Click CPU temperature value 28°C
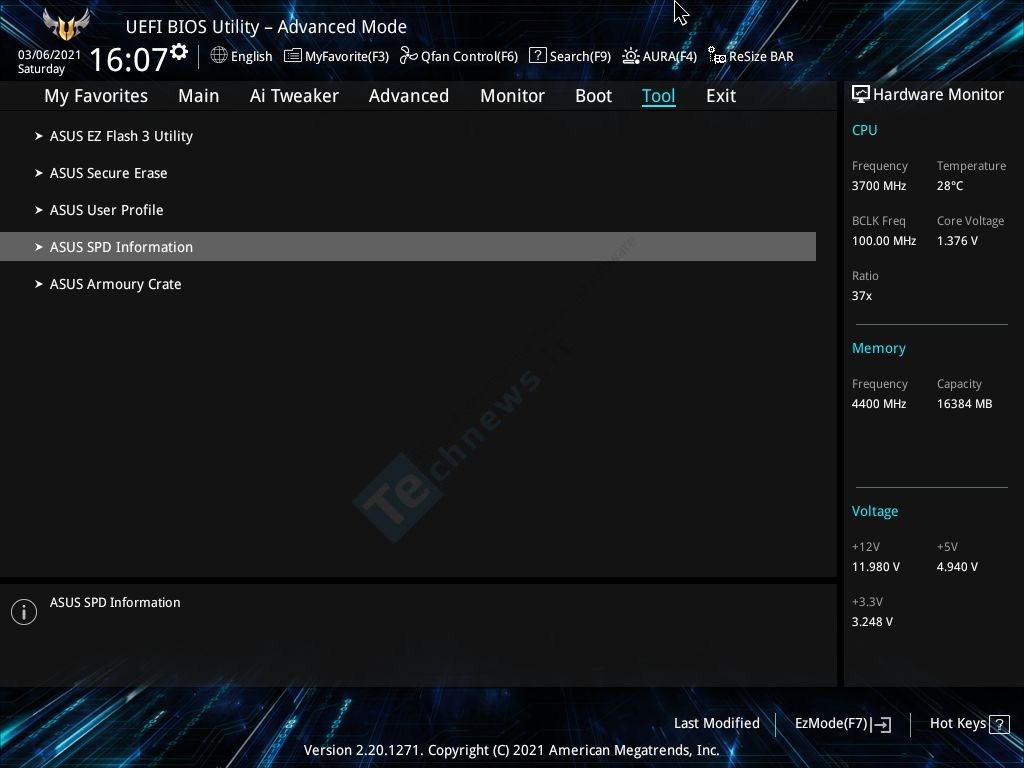Viewport: 1024px width, 768px height. pos(950,186)
